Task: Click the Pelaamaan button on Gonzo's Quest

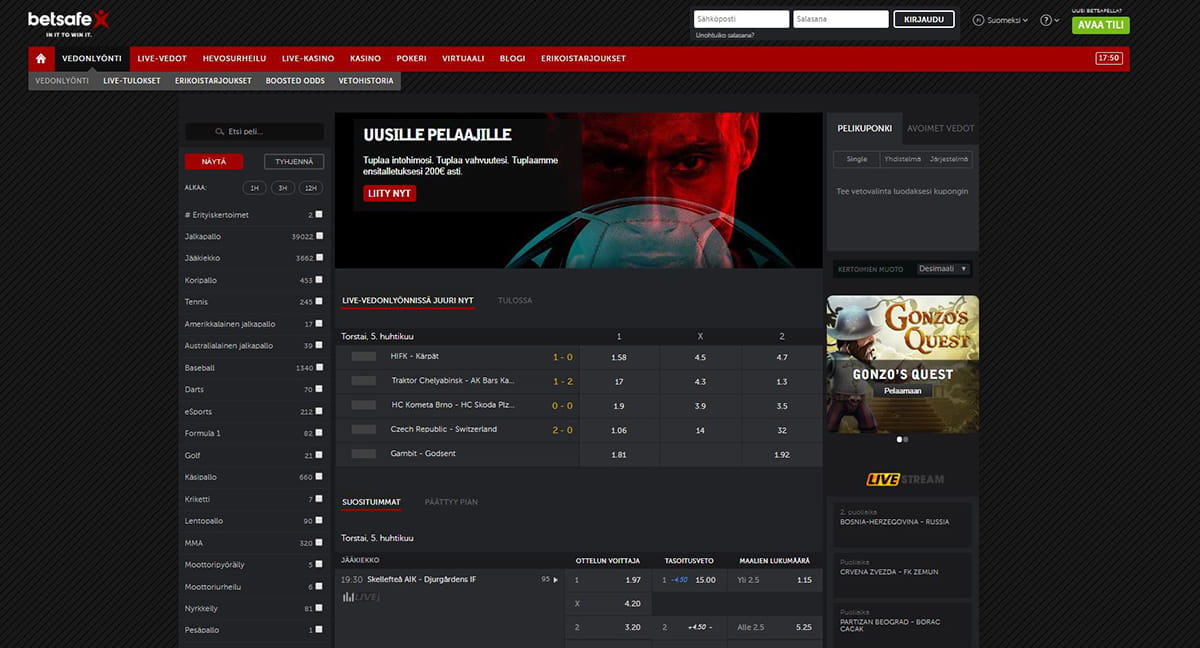Action: pos(902,392)
